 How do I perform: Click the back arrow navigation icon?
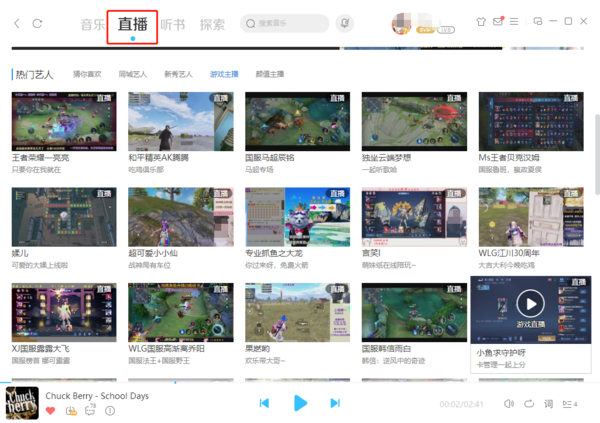click(15, 23)
